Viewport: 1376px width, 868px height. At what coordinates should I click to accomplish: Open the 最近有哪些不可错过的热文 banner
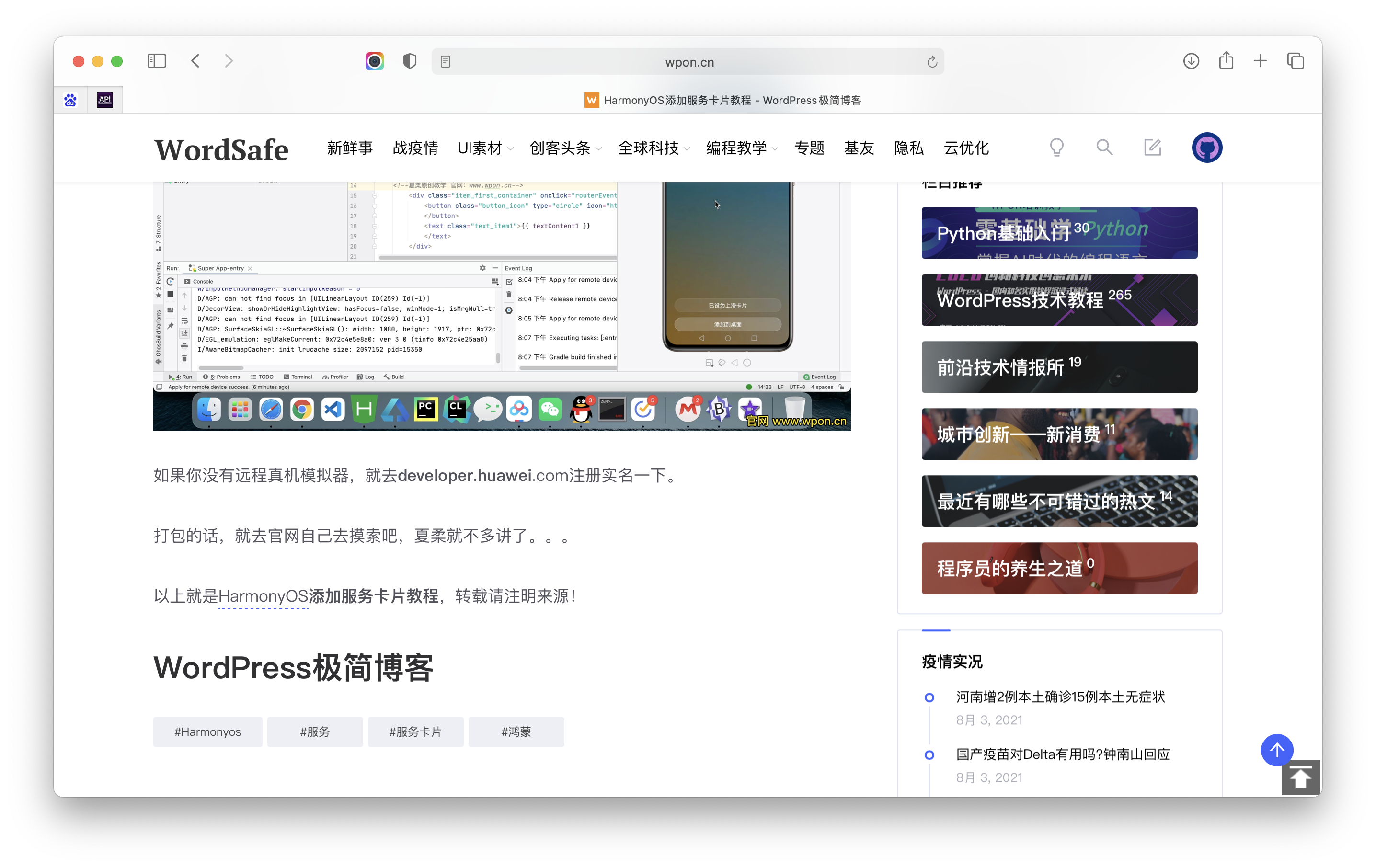(x=1059, y=501)
